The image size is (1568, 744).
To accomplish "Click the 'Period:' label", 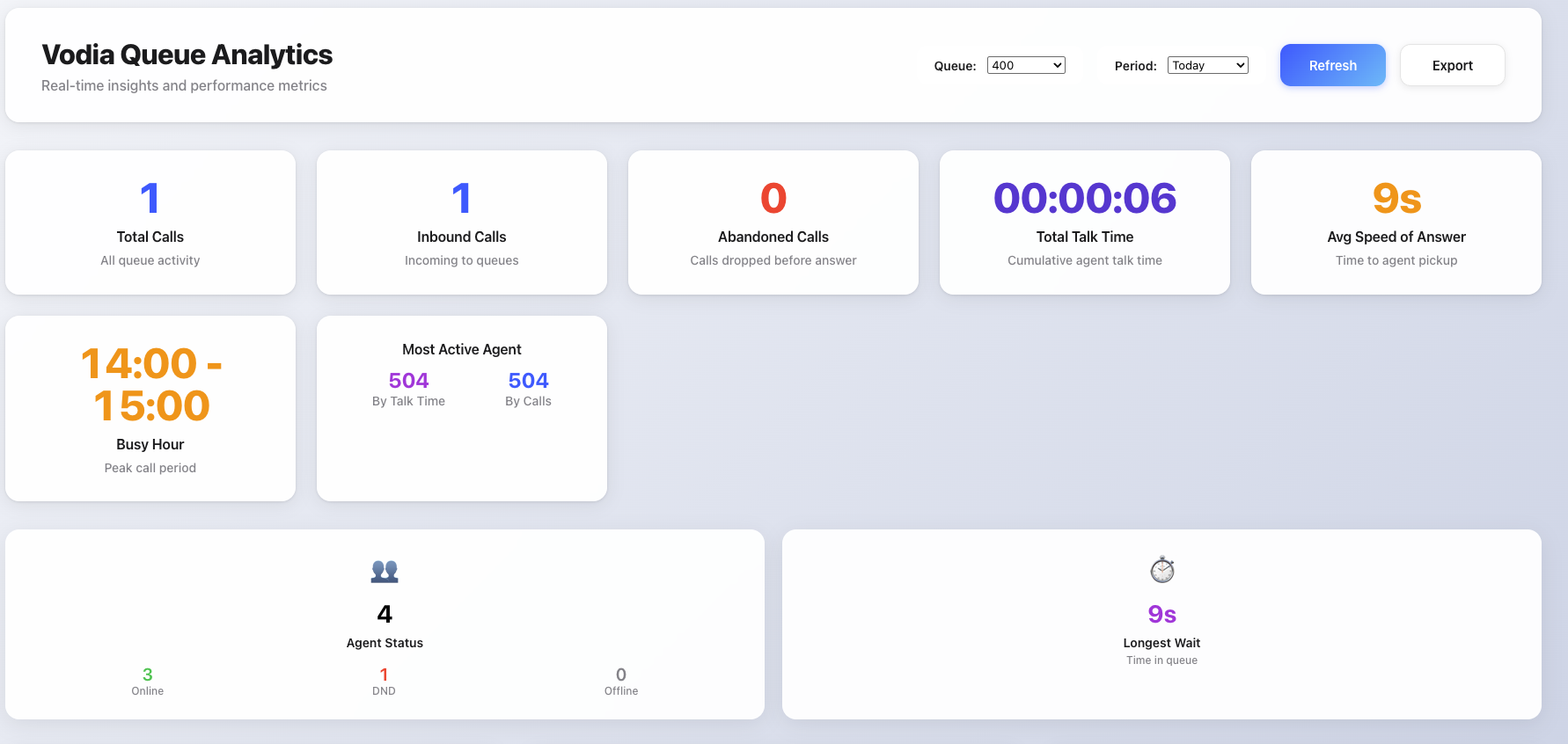I will click(x=1135, y=66).
